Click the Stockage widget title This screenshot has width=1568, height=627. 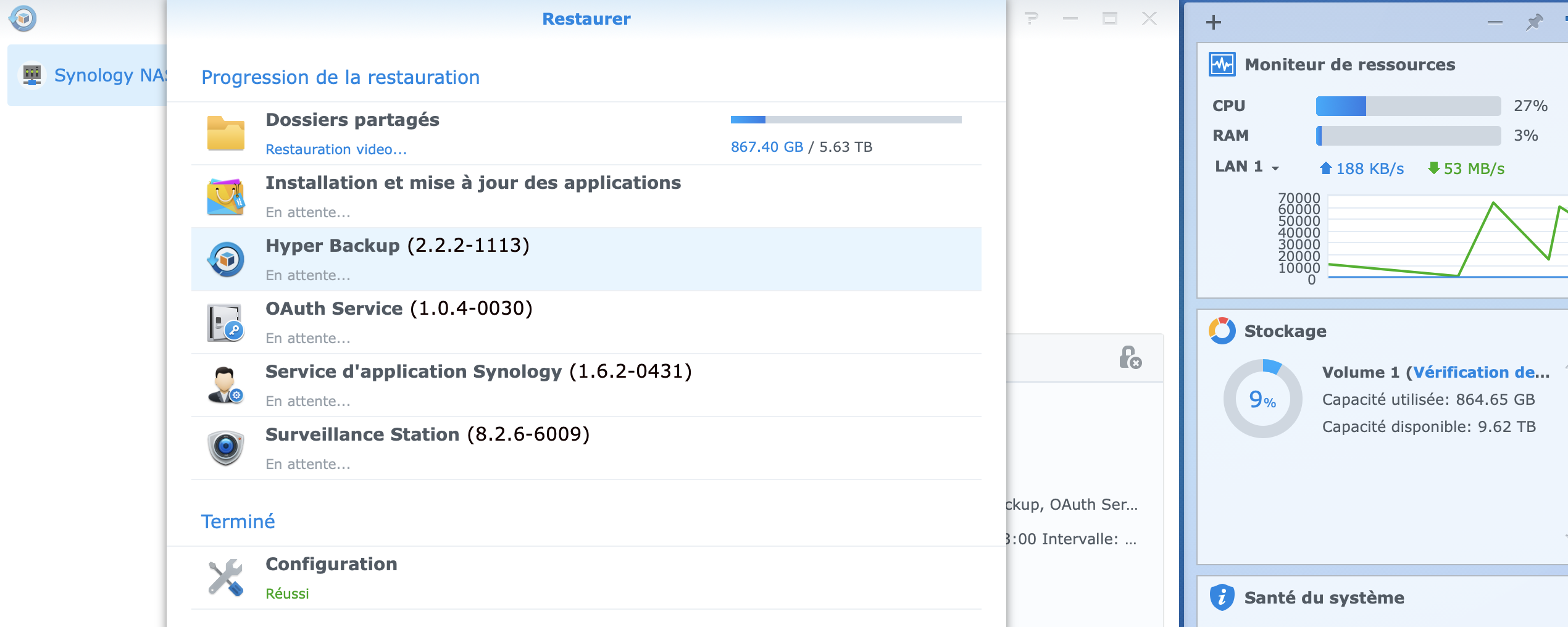pos(1285,331)
